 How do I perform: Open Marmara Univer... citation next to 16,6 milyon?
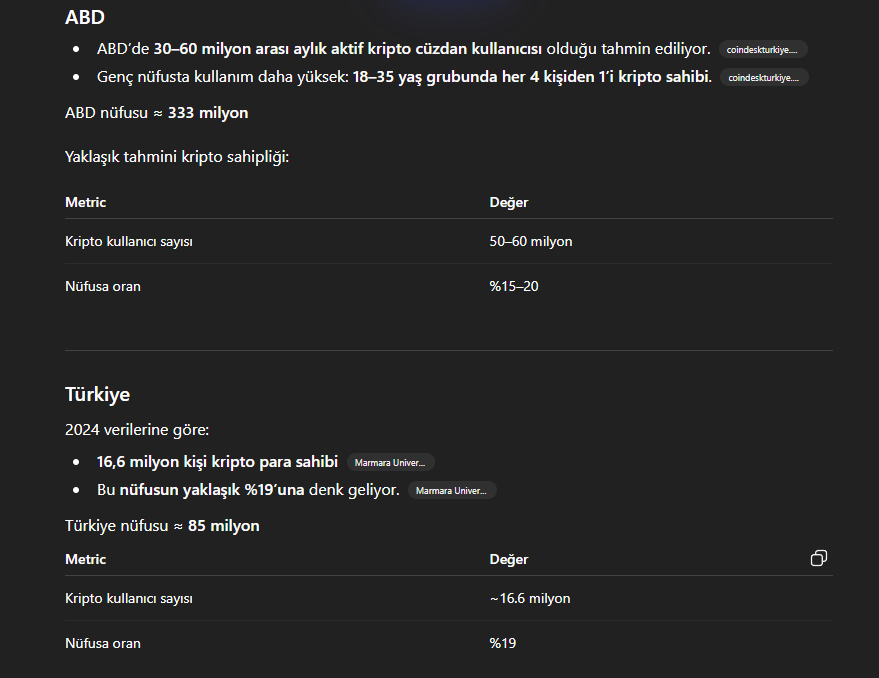coord(391,462)
